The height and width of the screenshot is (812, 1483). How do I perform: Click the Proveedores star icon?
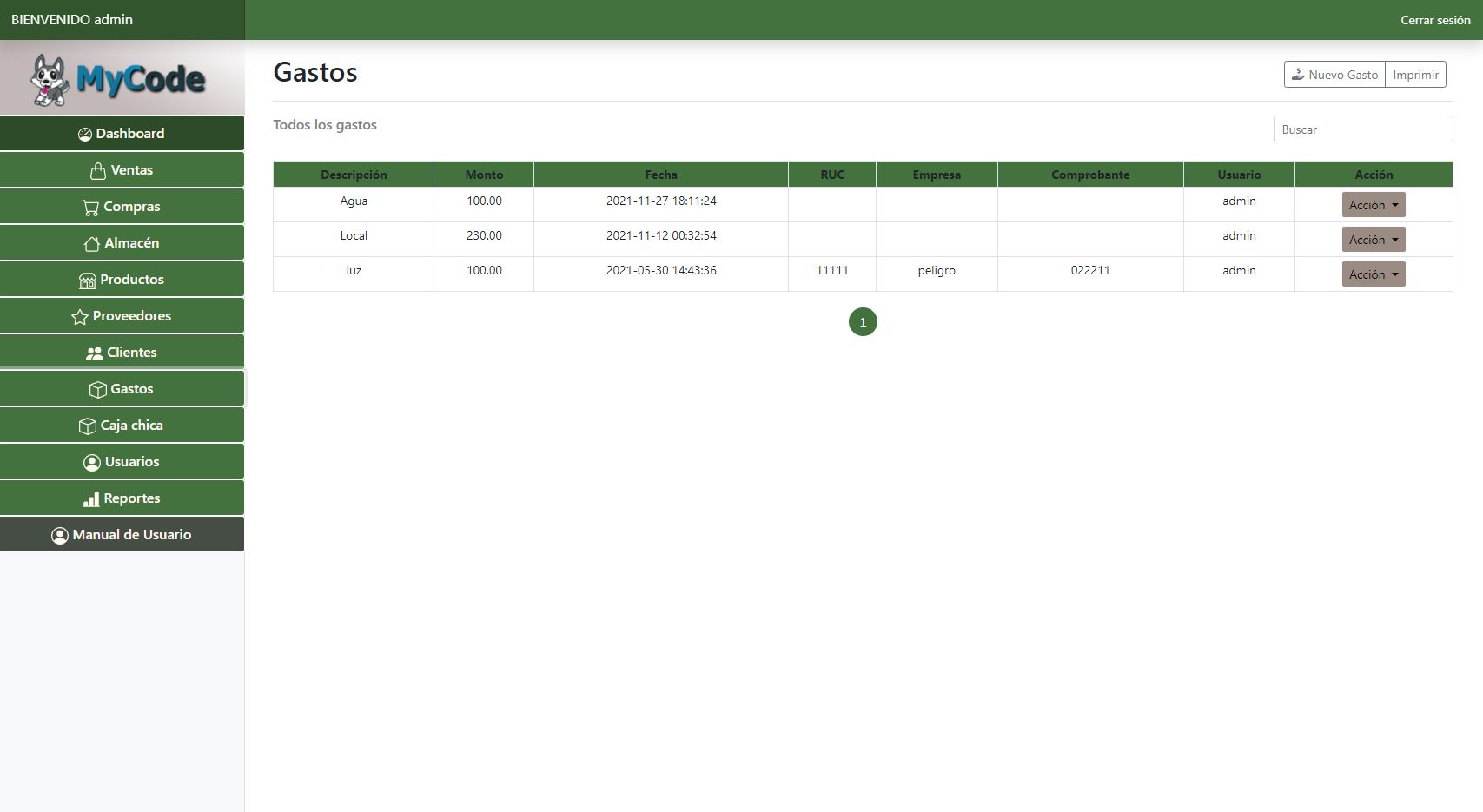click(x=80, y=317)
